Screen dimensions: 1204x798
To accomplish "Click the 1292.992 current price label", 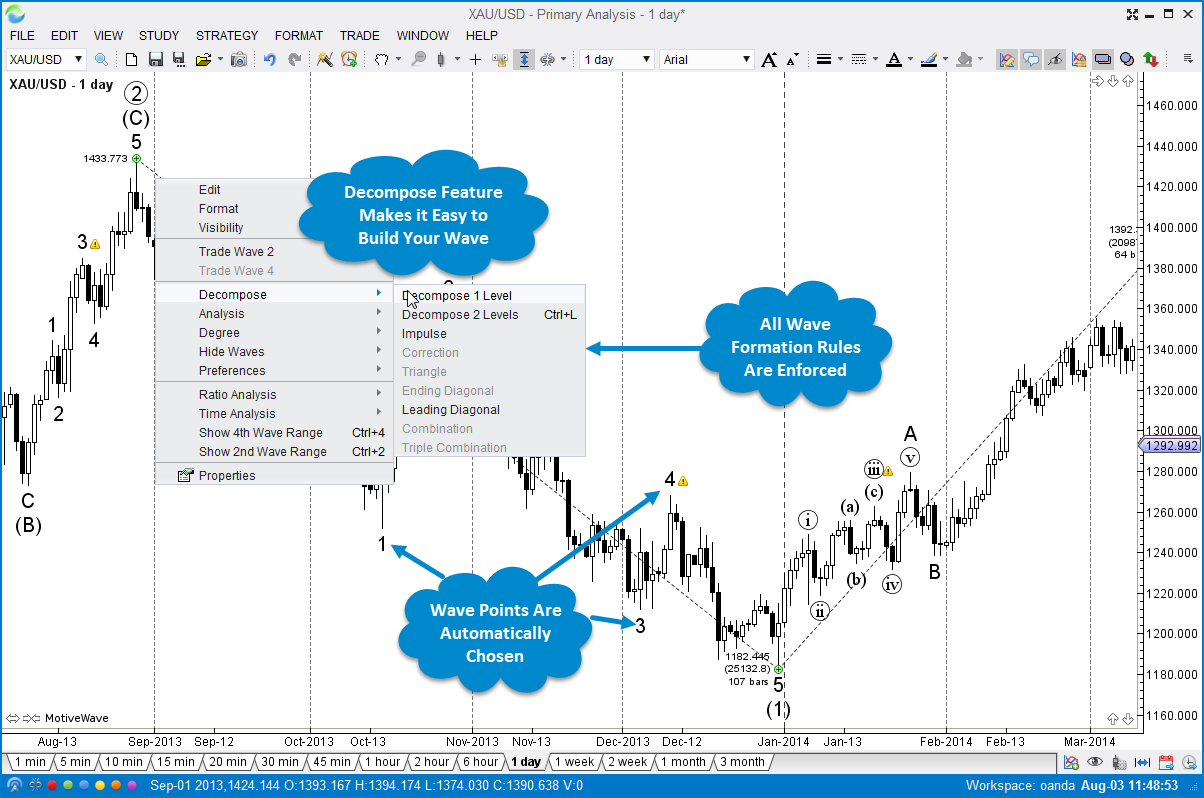I will click(x=1169, y=446).
